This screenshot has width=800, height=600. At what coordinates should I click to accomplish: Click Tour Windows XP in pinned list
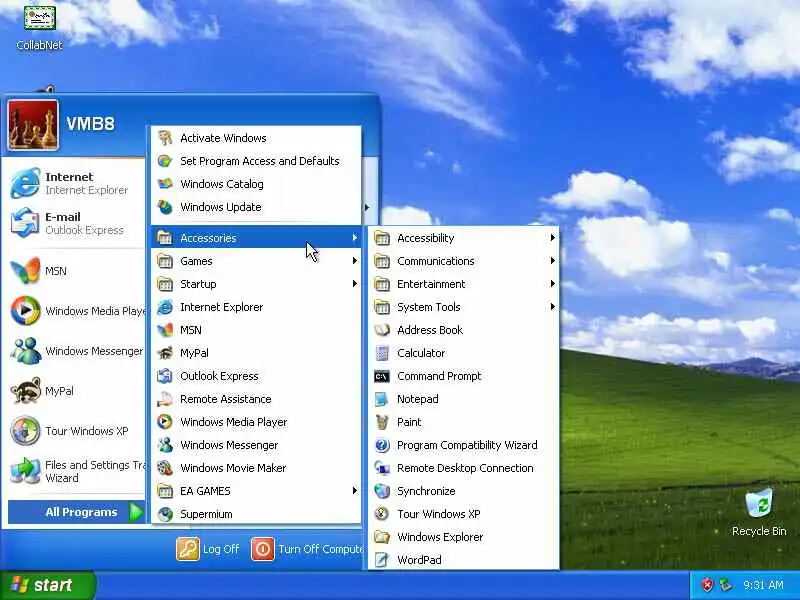74,431
